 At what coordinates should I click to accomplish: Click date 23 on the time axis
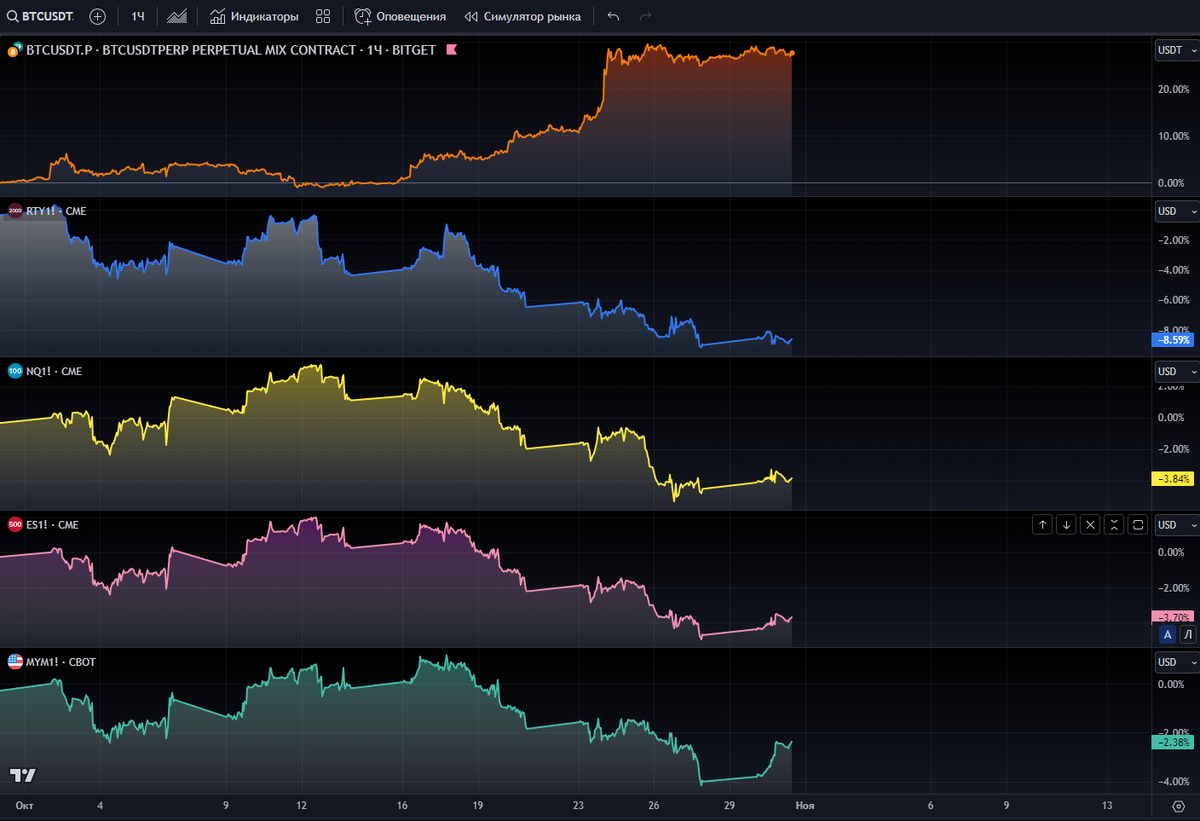tap(579, 805)
